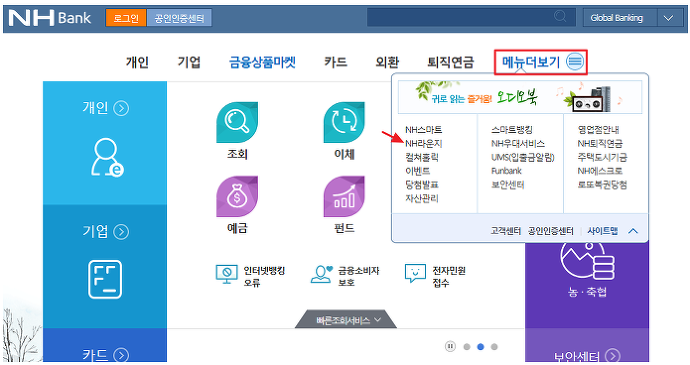Click the 인터넷뱅킹 오류 text link
The width and height of the screenshot is (690, 365).
coord(264,277)
